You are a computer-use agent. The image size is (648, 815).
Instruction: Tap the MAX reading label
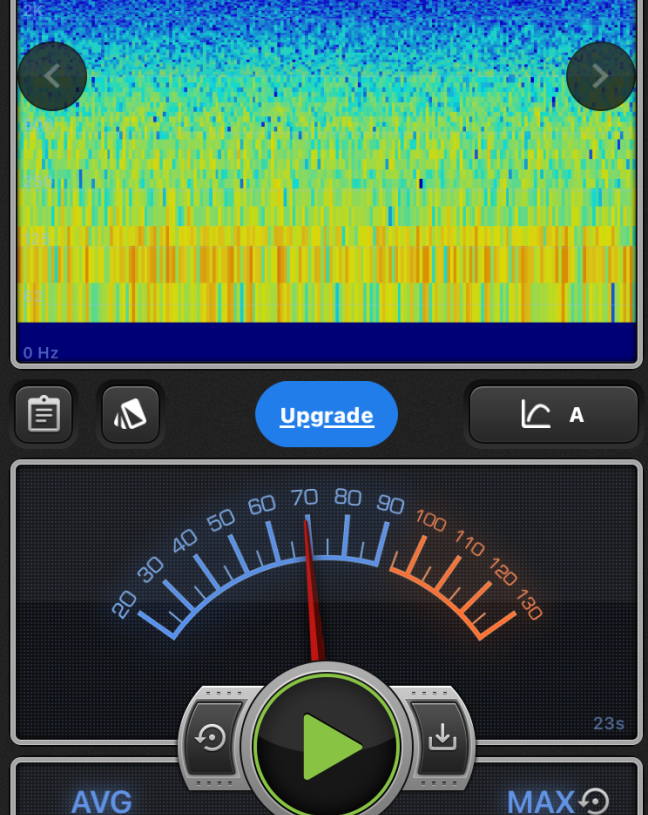point(540,801)
